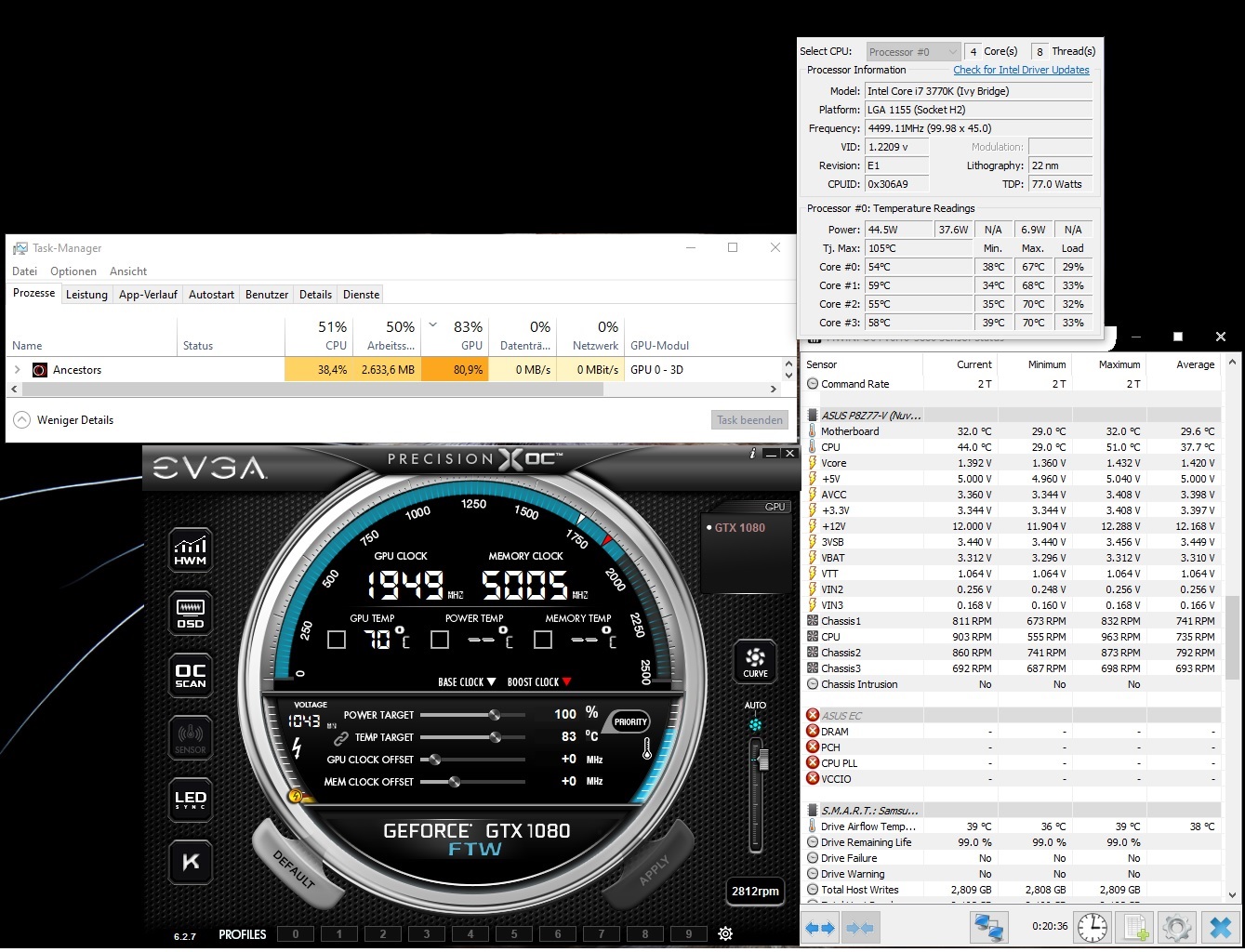The image size is (1245, 952).
Task: Switch to the Autostart tab
Action: 211,295
